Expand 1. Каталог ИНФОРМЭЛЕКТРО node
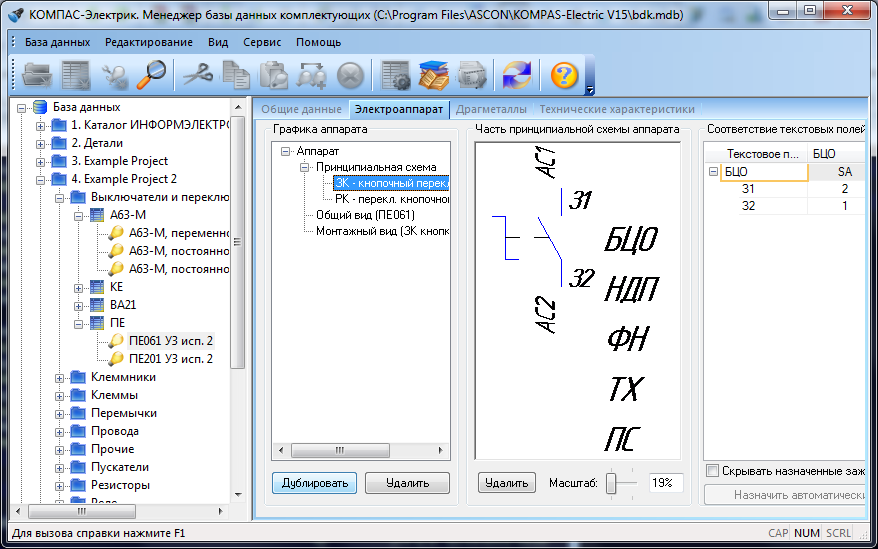The image size is (878, 549). (x=40, y=127)
